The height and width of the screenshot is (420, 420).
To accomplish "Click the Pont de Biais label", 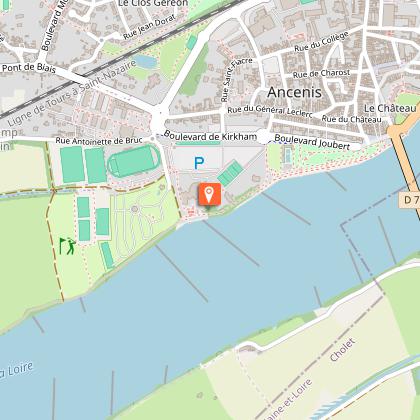I will [x=29, y=68].
